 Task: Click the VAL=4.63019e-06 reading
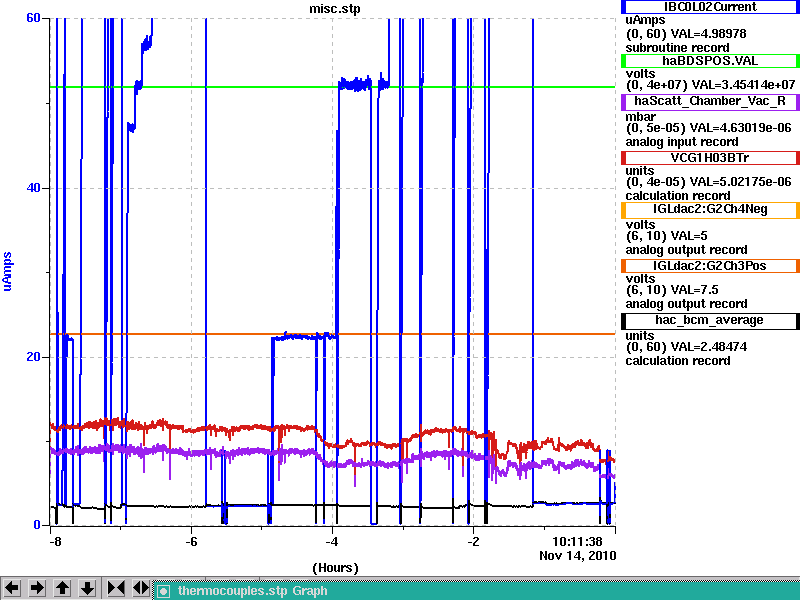740,128
